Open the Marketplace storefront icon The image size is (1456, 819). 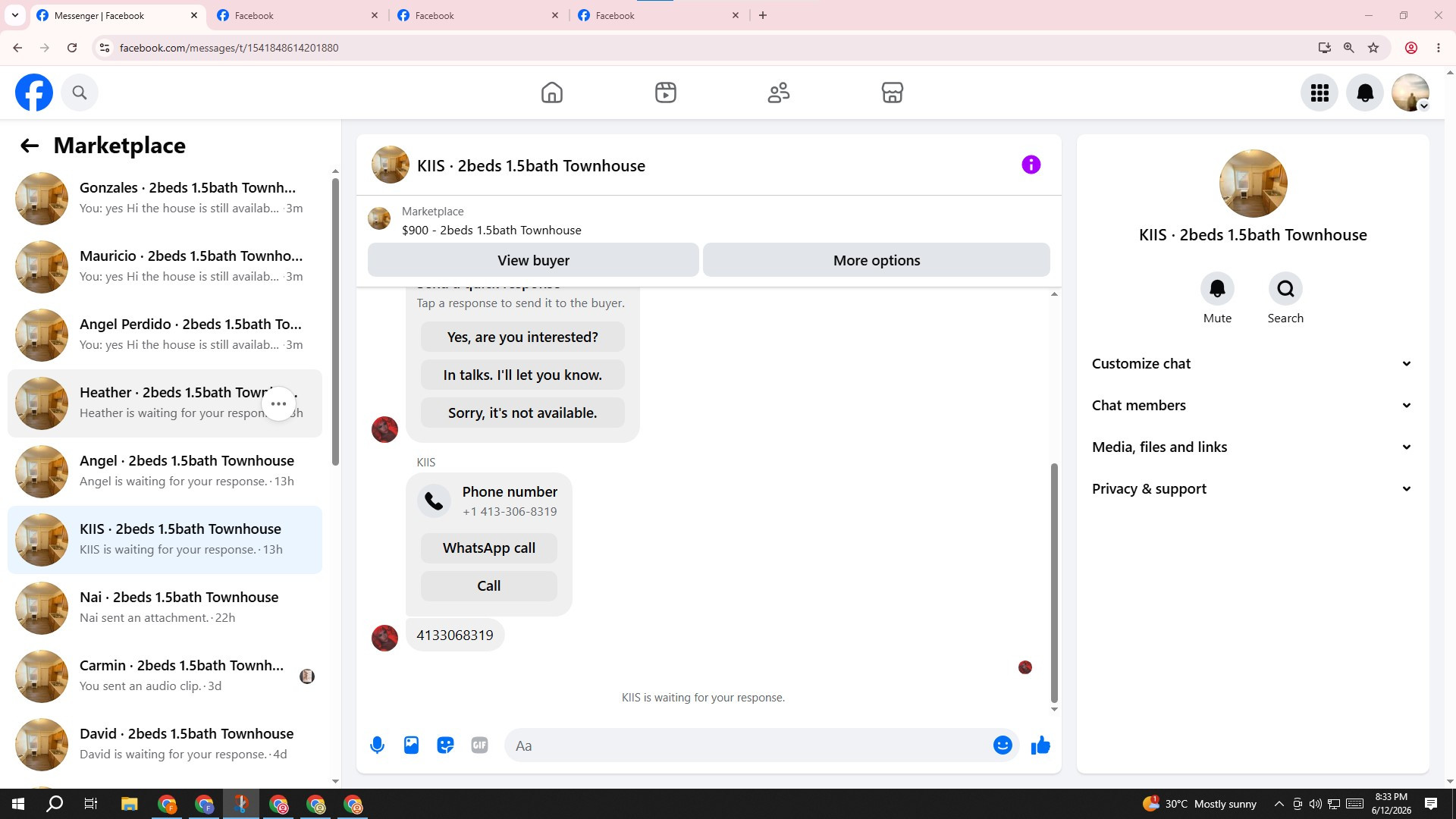893,93
